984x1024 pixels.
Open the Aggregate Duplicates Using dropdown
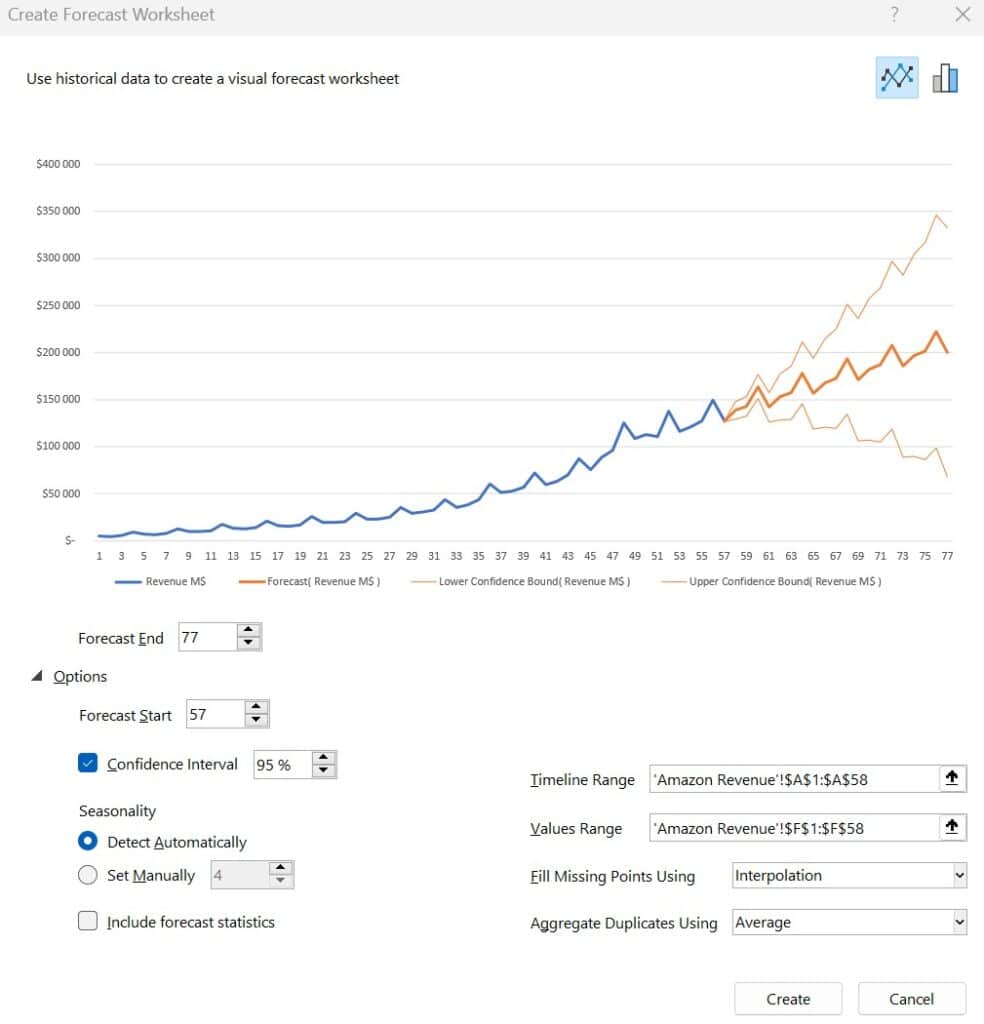click(x=957, y=921)
